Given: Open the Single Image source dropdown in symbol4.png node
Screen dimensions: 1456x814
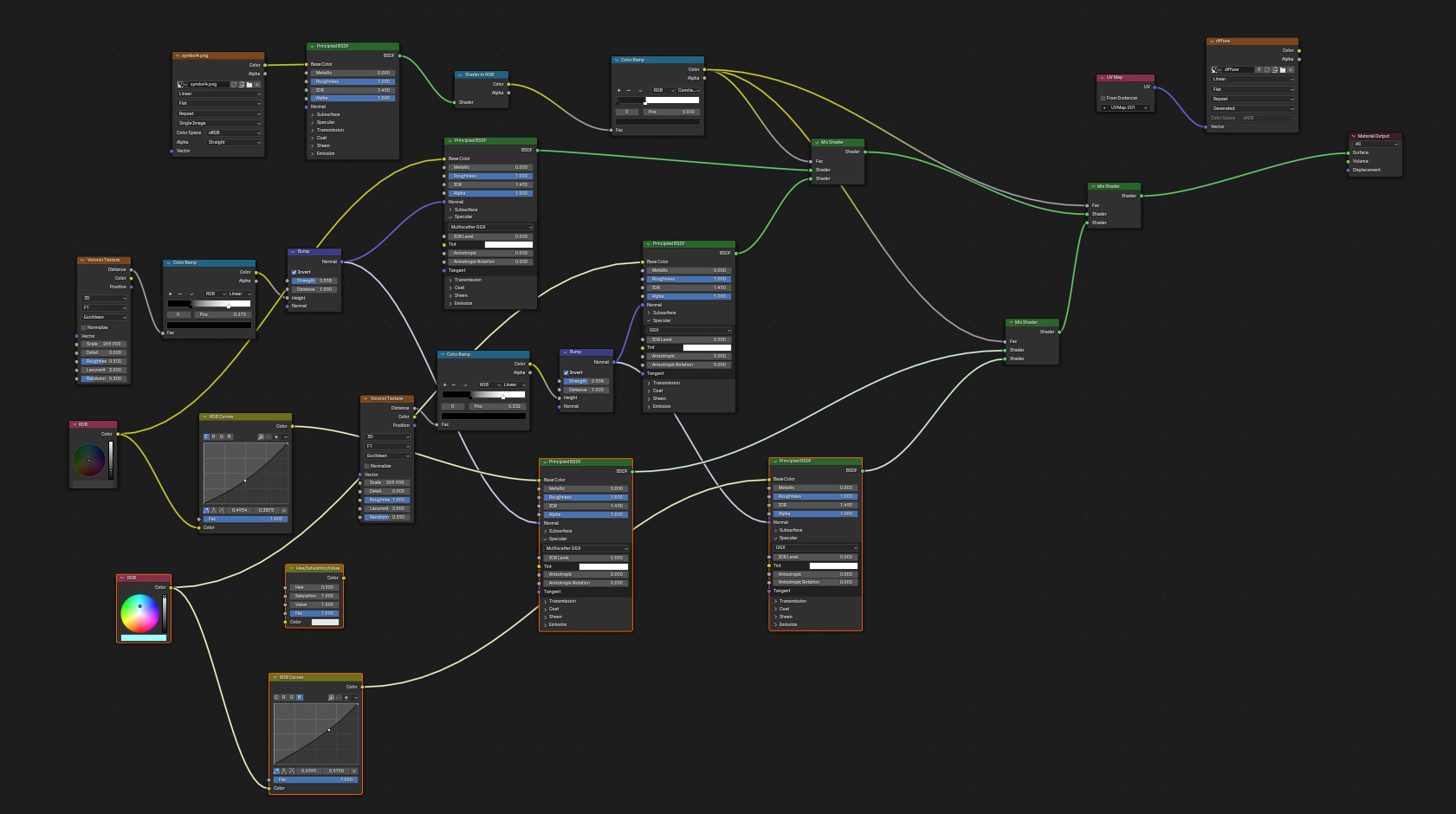Looking at the screenshot, I should coord(219,123).
